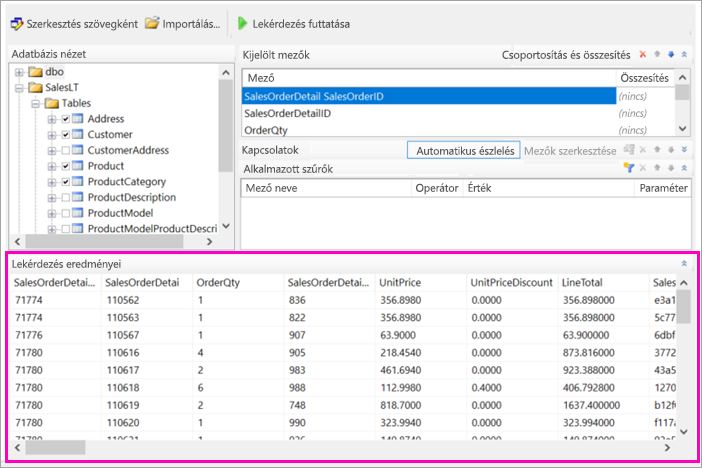This screenshot has height=468, width=702.
Task: Click move filter up arrow icon
Action: pos(657,168)
